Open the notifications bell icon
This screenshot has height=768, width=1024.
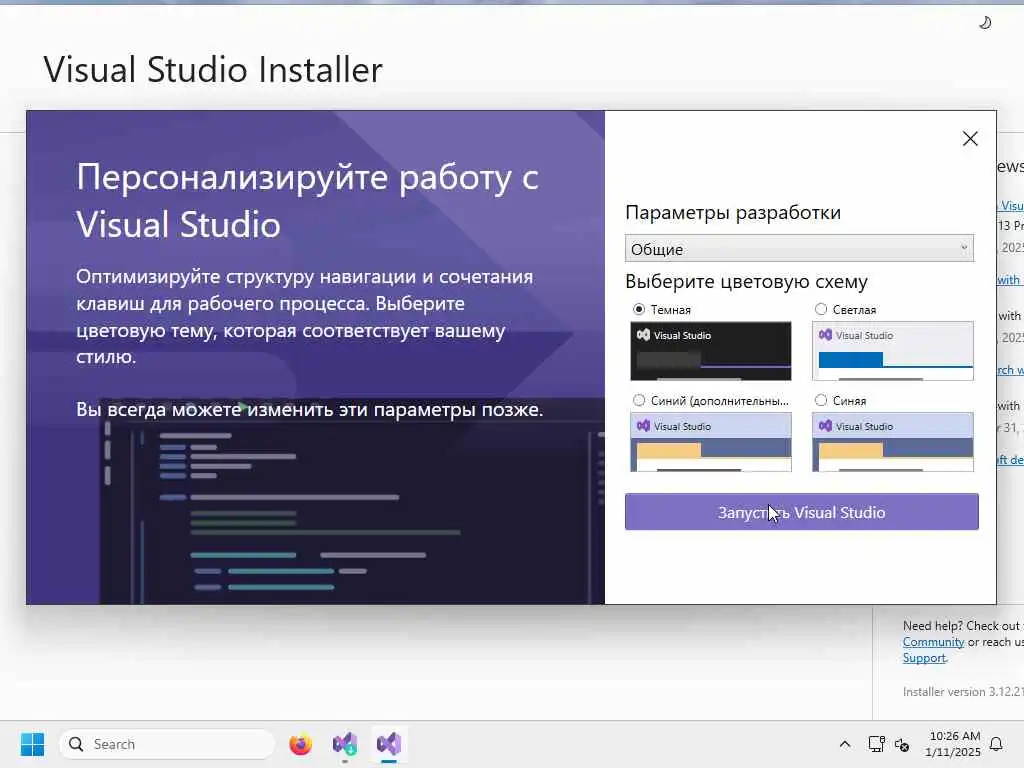pos(996,744)
